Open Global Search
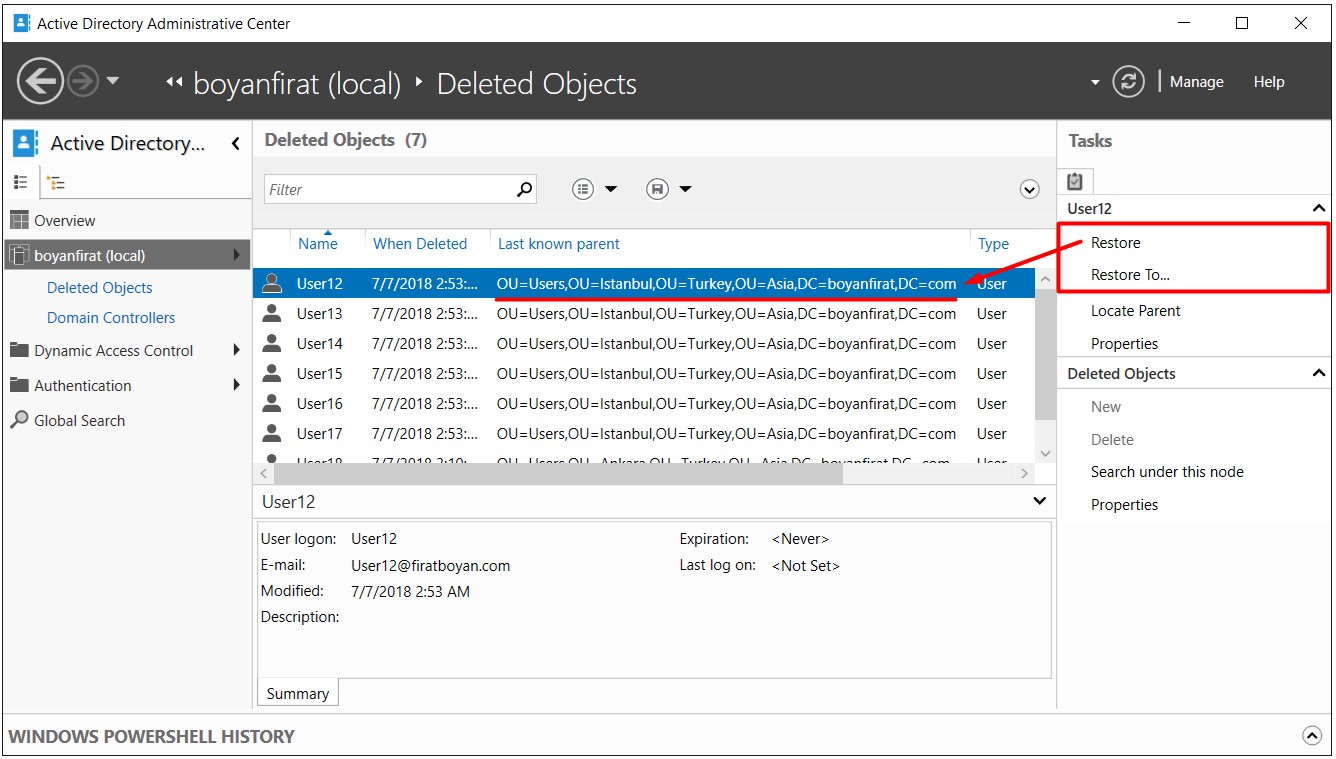This screenshot has height=759, width=1336. pos(80,420)
